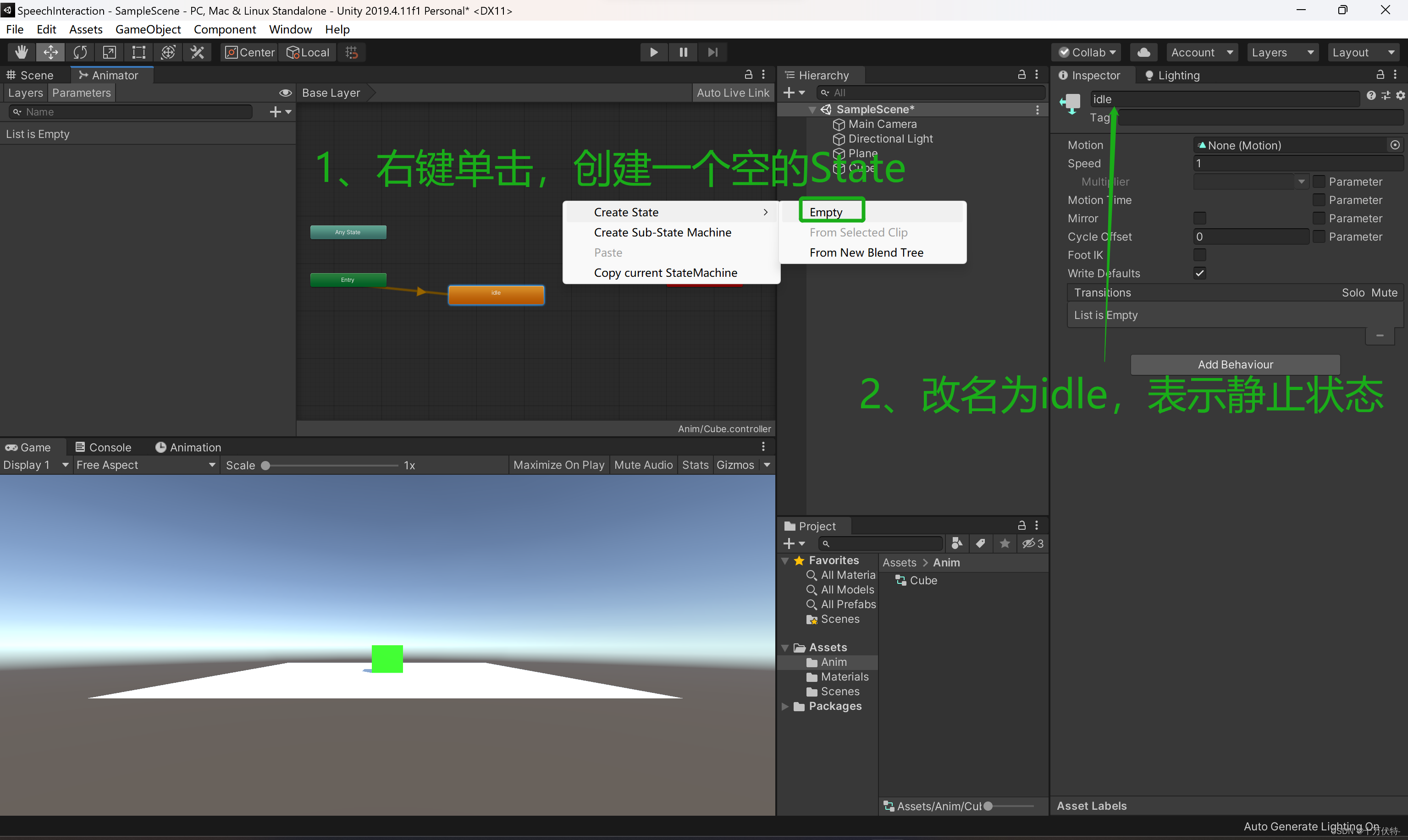Click the Add Behaviour button
Screen dimensions: 1408x840
click(1235, 364)
